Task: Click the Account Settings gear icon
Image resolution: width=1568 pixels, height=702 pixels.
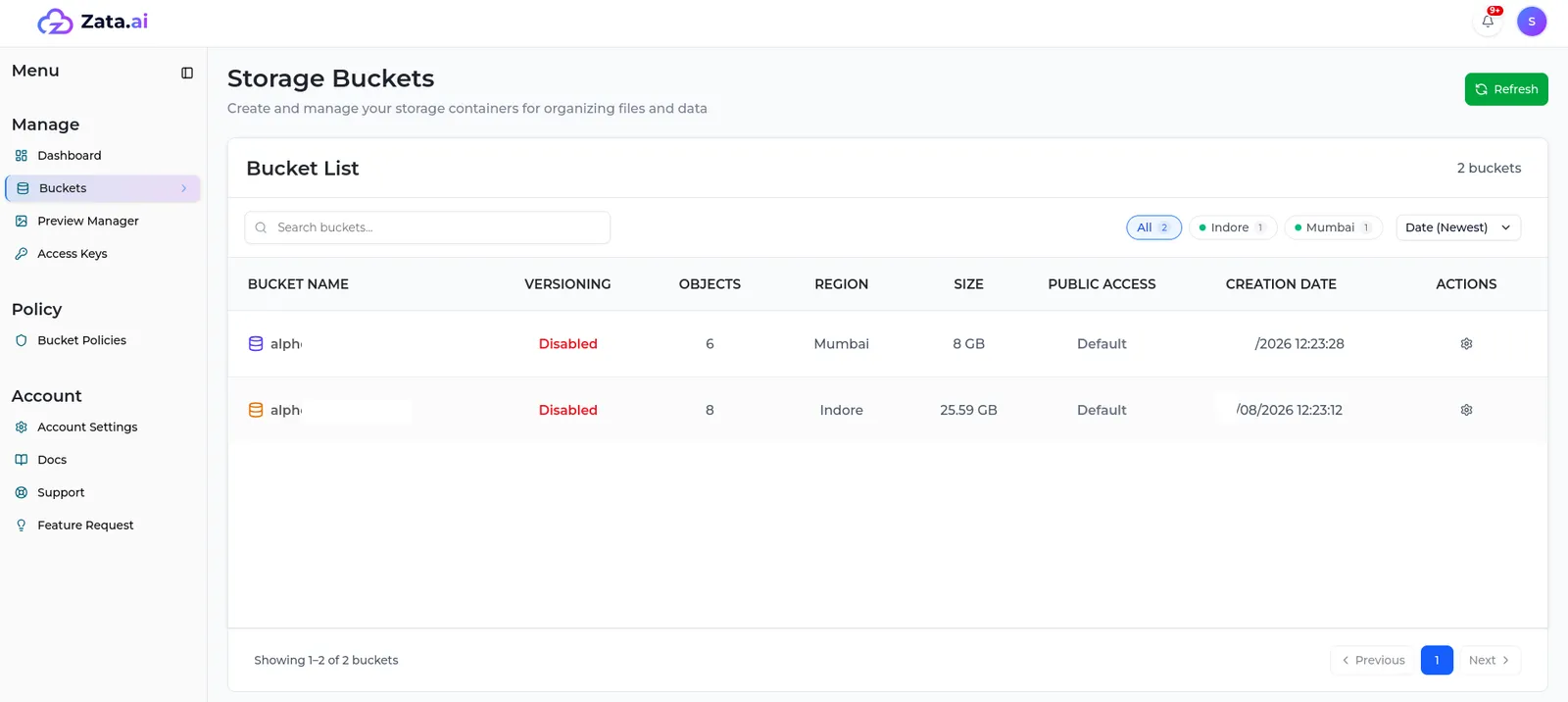Action: tap(22, 427)
